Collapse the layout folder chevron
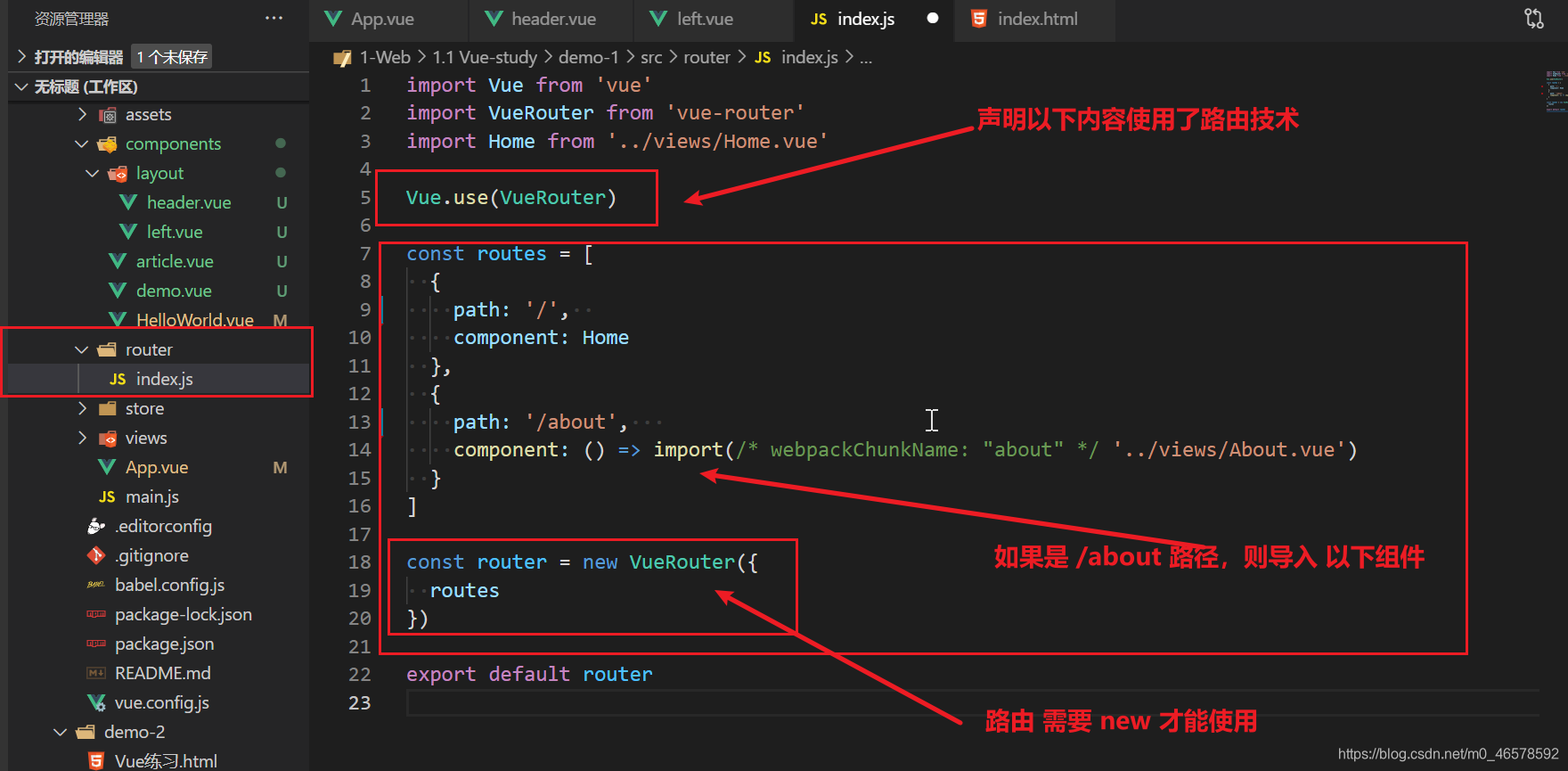This screenshot has width=1568, height=771. click(x=93, y=173)
